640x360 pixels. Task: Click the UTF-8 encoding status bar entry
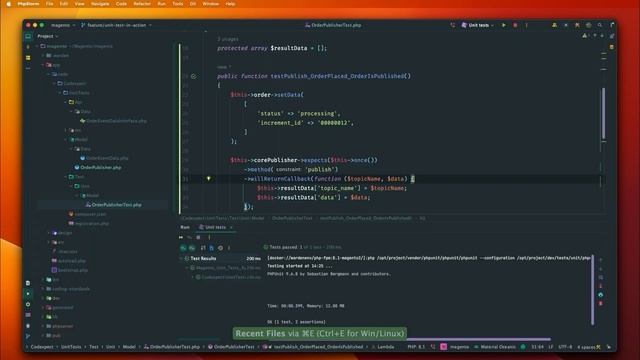pos(565,347)
